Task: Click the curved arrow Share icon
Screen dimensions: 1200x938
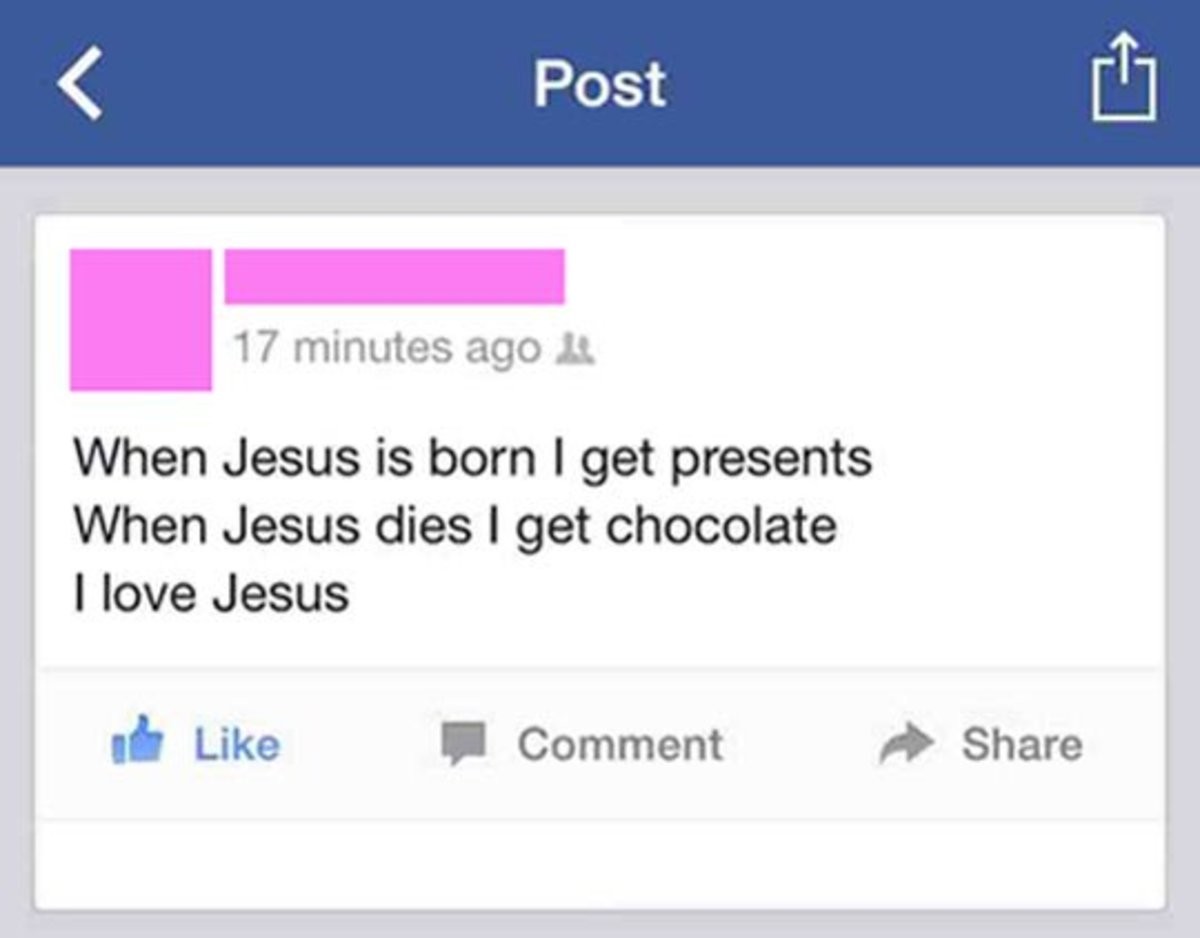Action: (x=905, y=743)
